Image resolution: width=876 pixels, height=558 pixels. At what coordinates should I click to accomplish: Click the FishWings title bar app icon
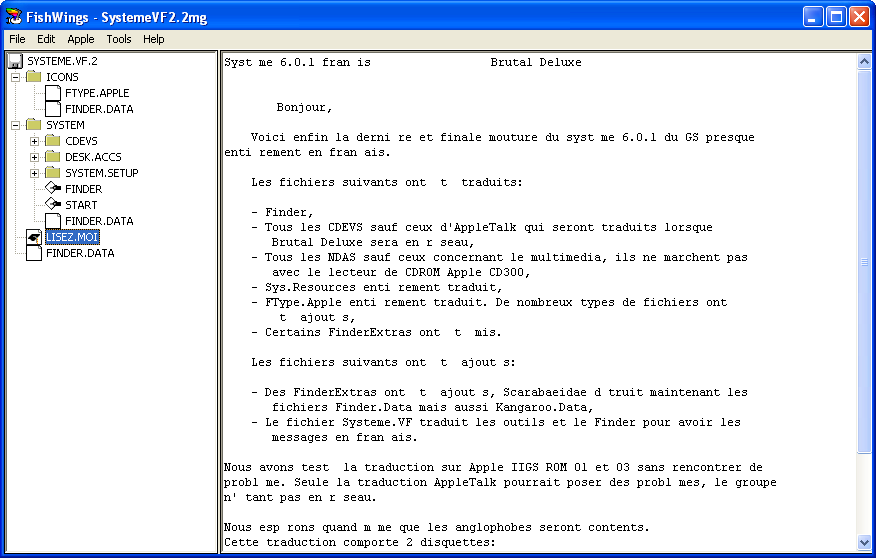click(x=15, y=17)
